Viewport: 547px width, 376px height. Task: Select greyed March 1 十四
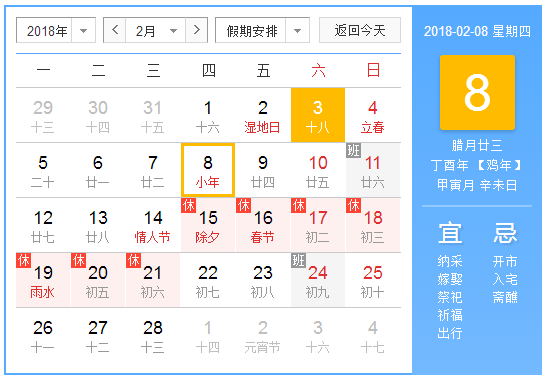click(208, 336)
